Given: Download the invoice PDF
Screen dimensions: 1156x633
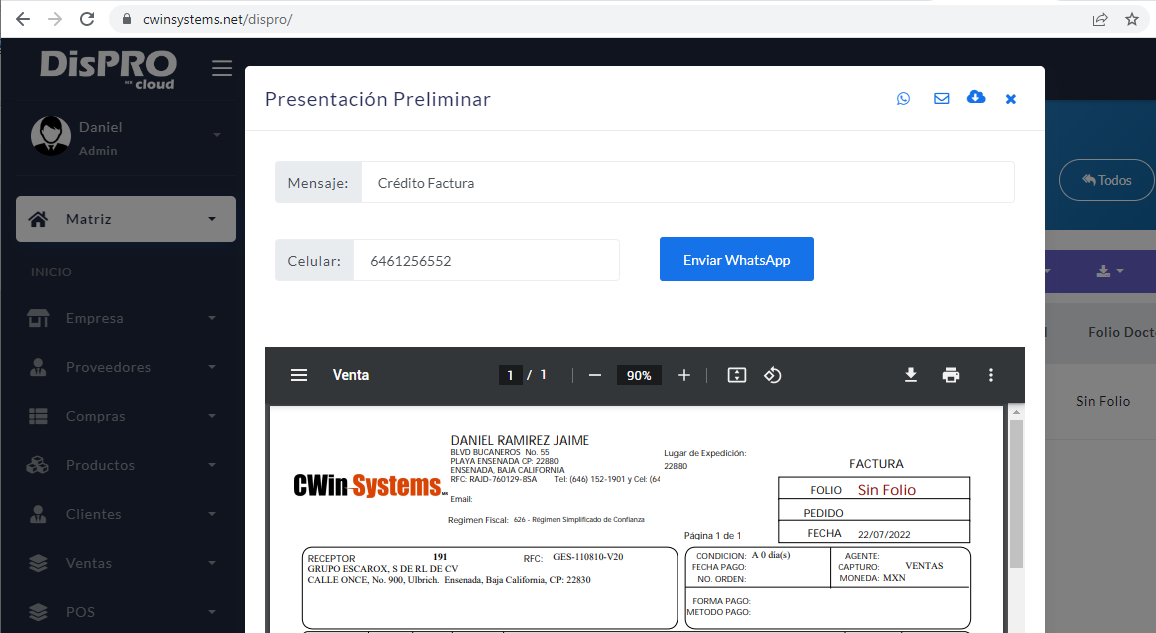Looking at the screenshot, I should [x=910, y=375].
